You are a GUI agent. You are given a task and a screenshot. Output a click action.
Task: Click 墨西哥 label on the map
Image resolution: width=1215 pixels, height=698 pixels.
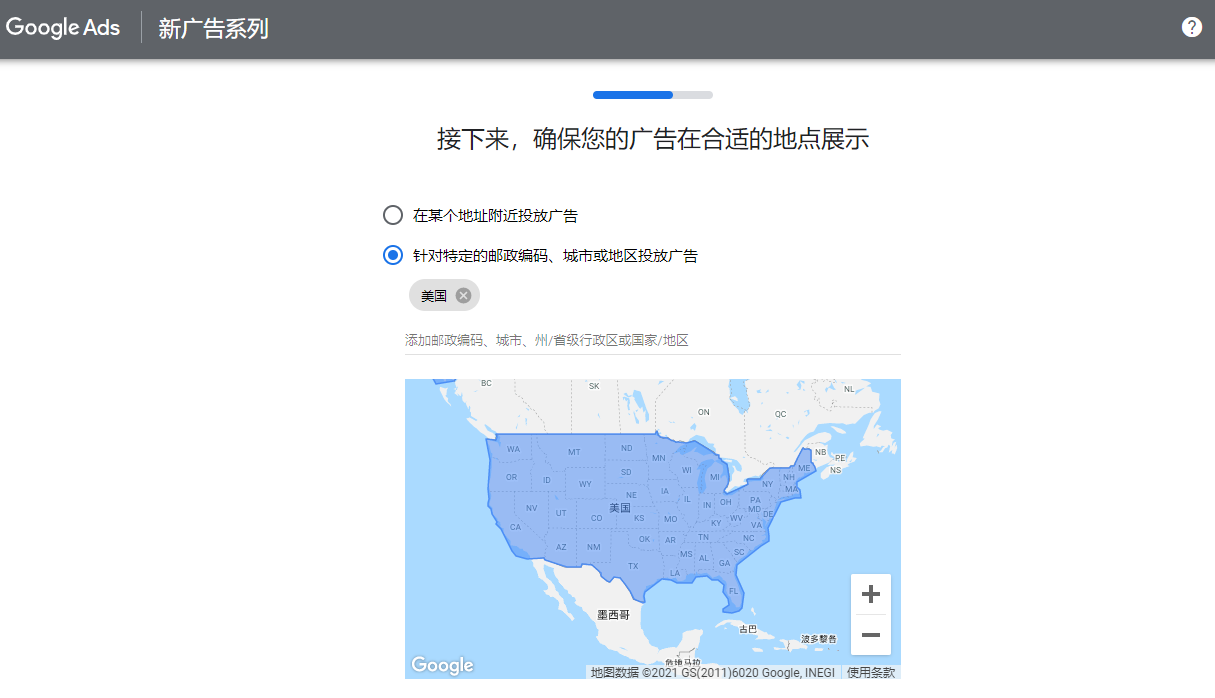coord(613,615)
